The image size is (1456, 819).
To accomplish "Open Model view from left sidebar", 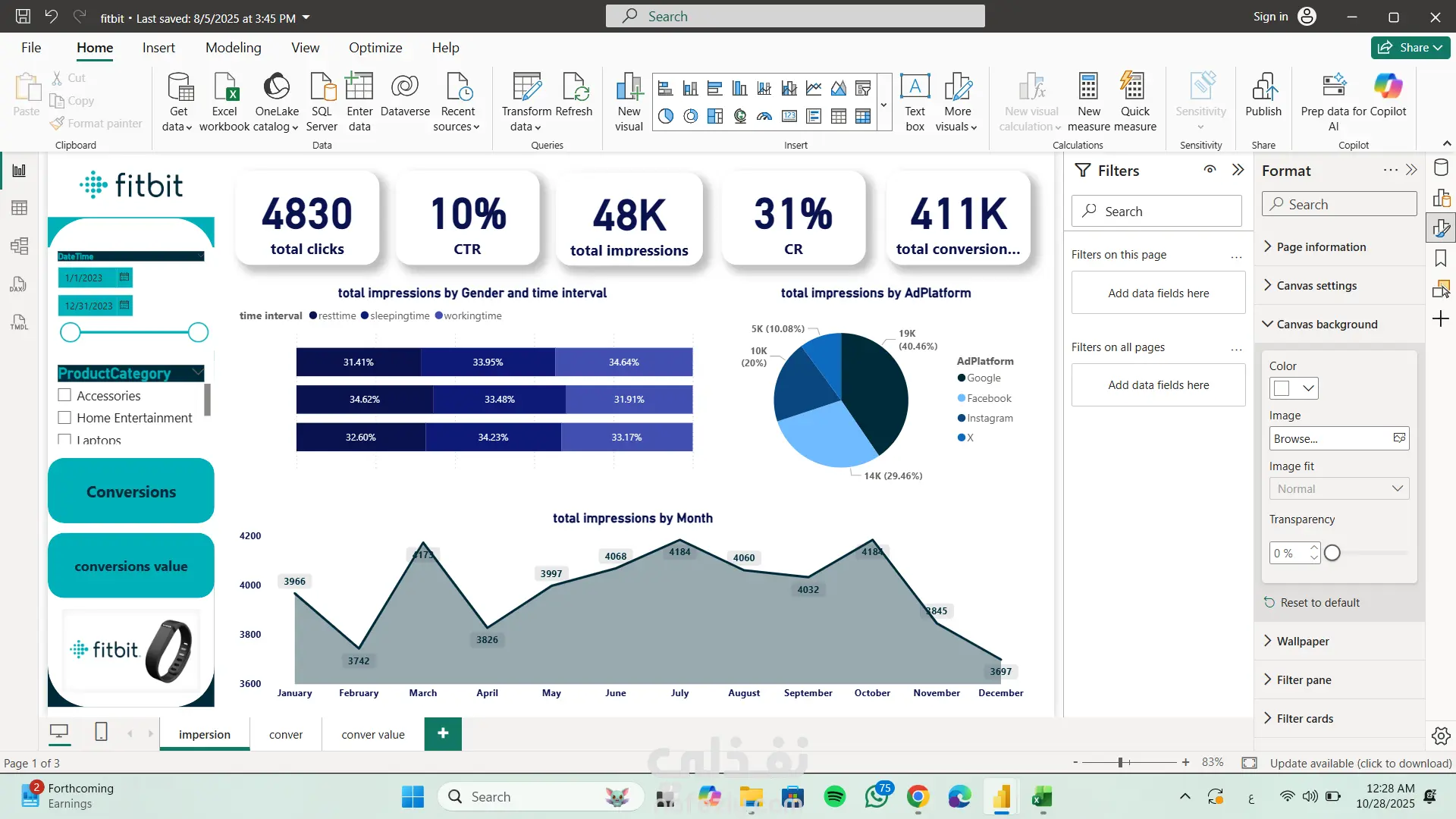I will [20, 246].
